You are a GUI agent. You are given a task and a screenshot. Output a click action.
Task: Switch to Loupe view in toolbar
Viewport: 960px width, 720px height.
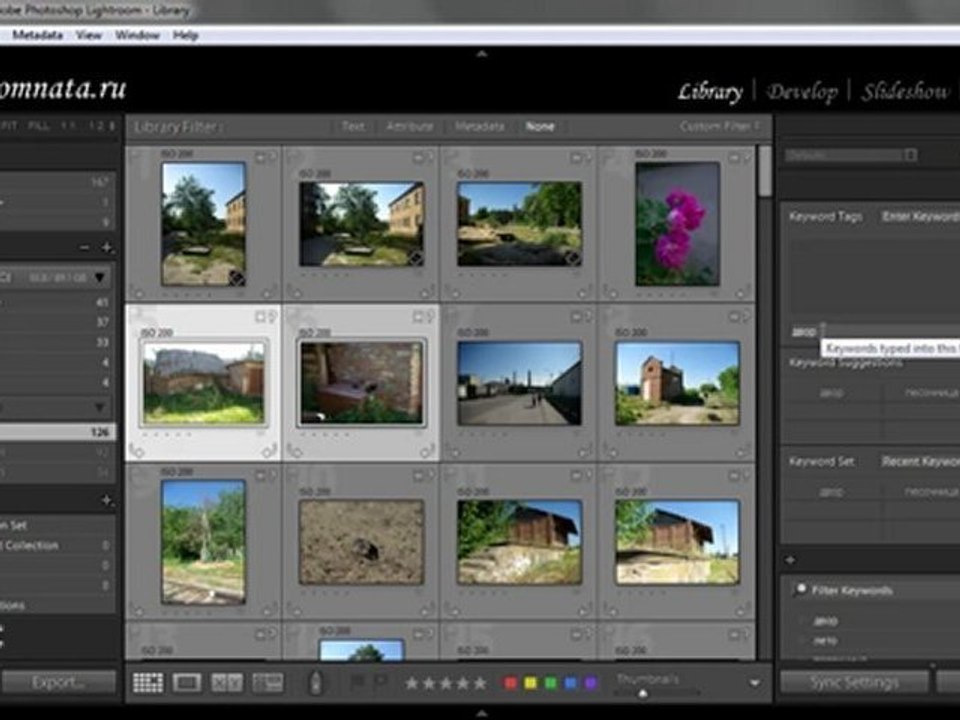187,683
